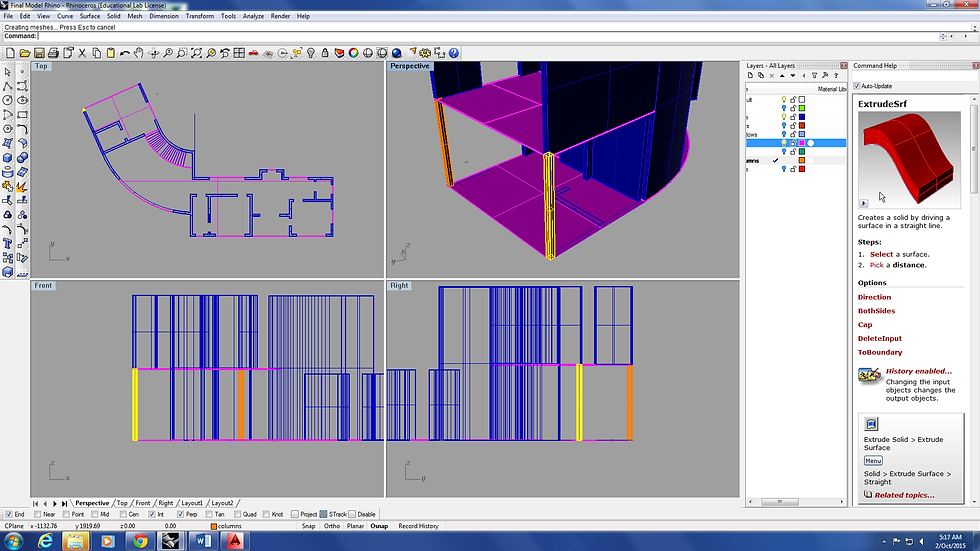
Task: Click in the Command input field
Action: [488, 36]
